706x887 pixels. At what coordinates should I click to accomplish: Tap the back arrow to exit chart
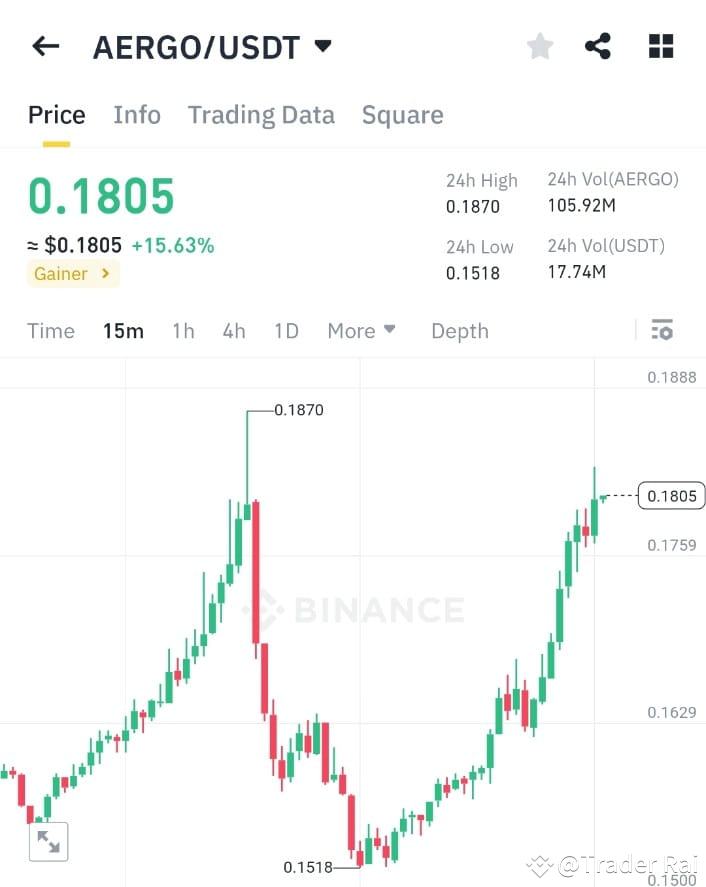coord(45,45)
